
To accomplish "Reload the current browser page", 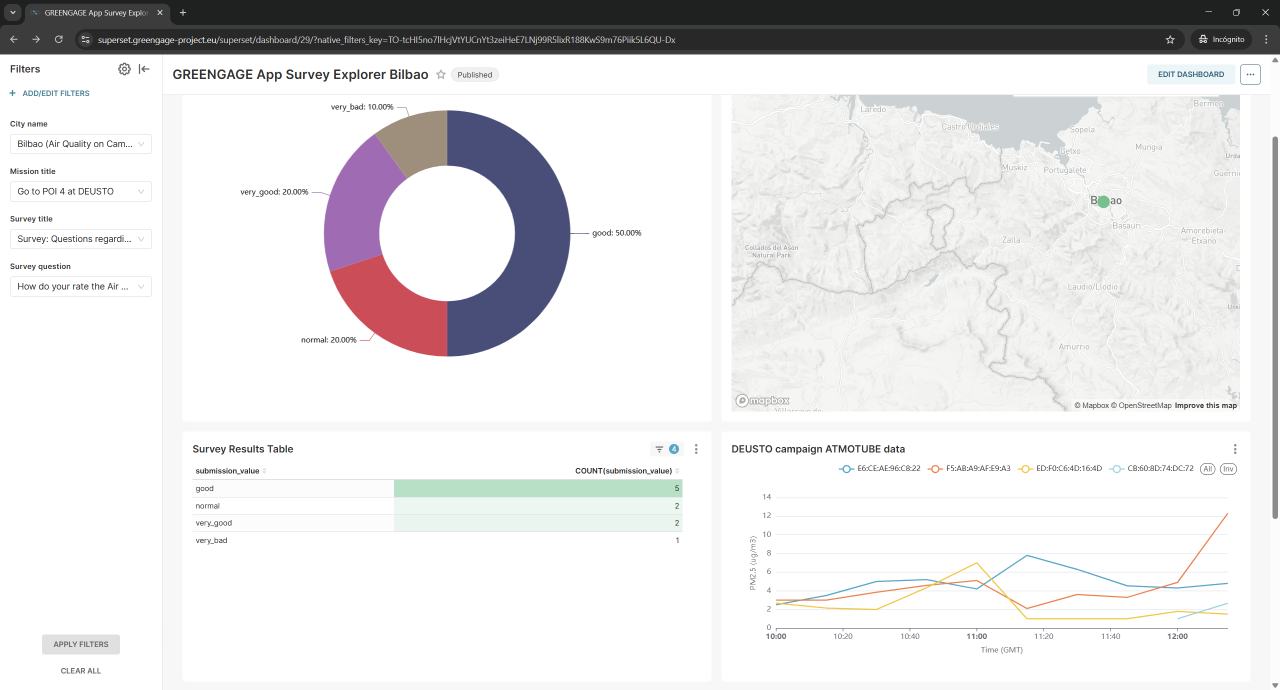I will pos(59,39).
